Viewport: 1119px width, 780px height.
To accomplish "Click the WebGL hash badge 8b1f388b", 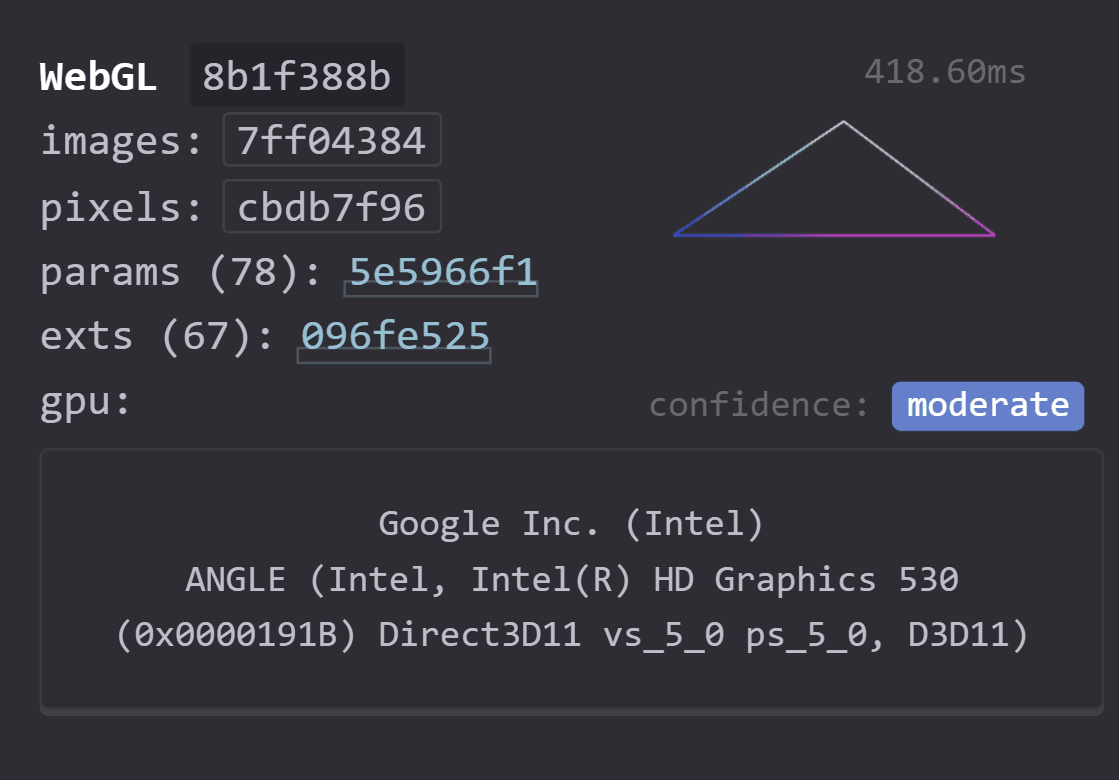I will [297, 76].
